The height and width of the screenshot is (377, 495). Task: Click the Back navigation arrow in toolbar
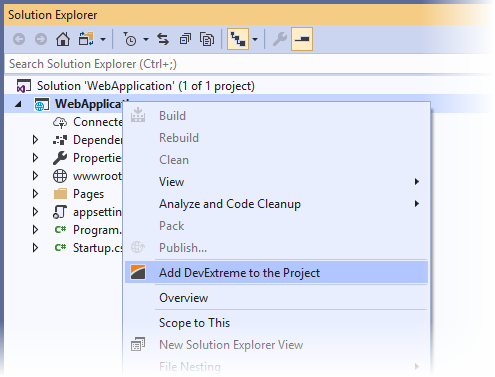(19, 39)
